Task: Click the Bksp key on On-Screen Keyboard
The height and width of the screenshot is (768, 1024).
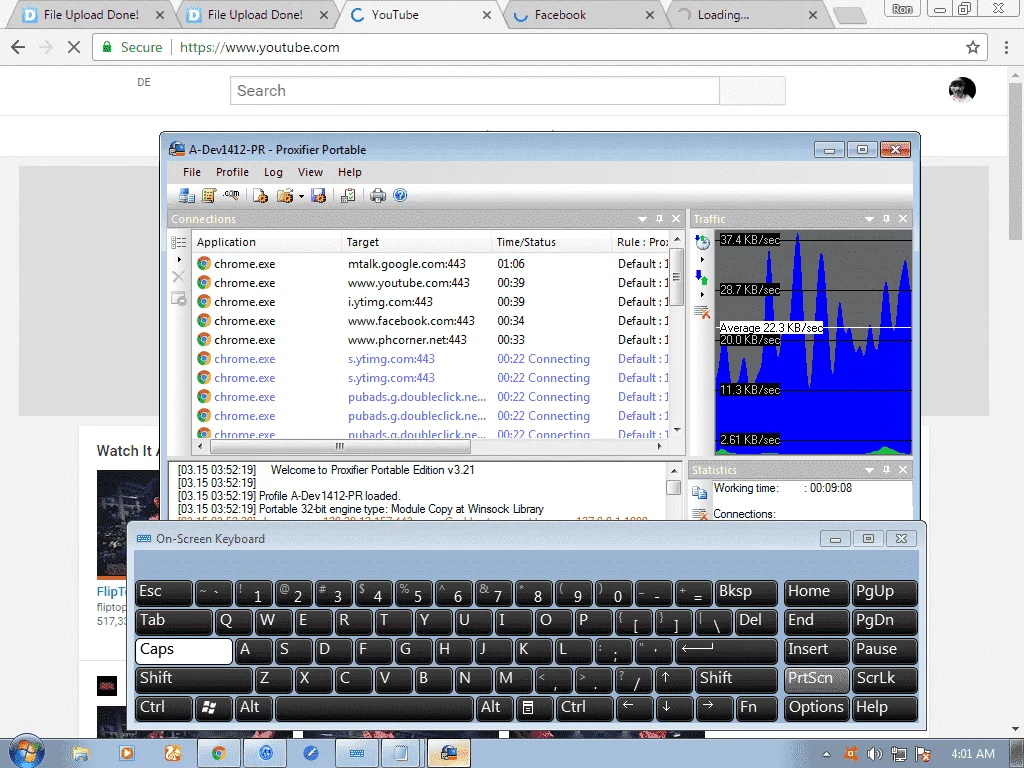Action: click(x=746, y=592)
